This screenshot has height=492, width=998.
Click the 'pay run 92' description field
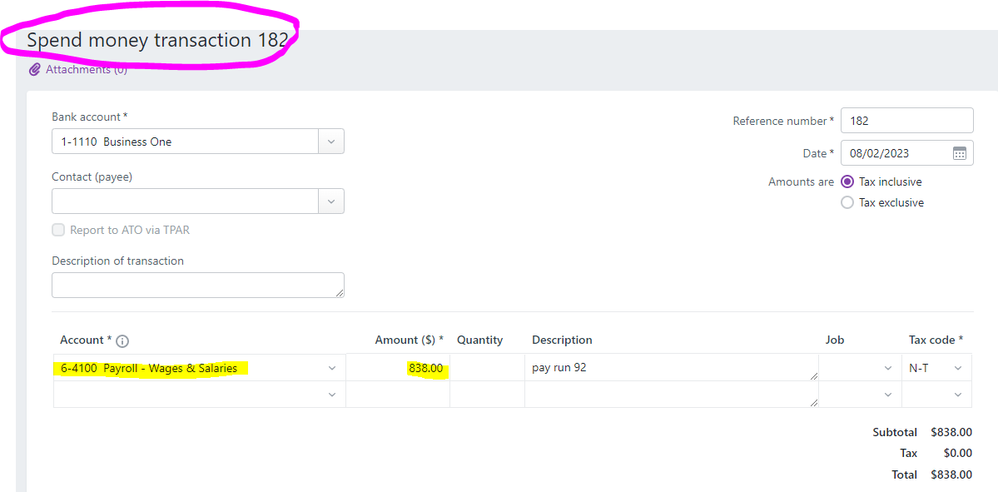coord(668,368)
